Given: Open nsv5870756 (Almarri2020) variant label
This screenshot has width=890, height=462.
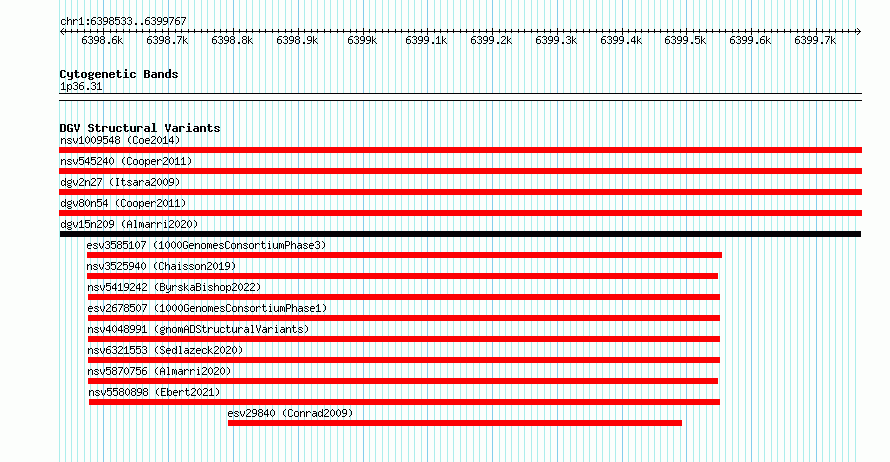Looking at the screenshot, I should [x=159, y=371].
